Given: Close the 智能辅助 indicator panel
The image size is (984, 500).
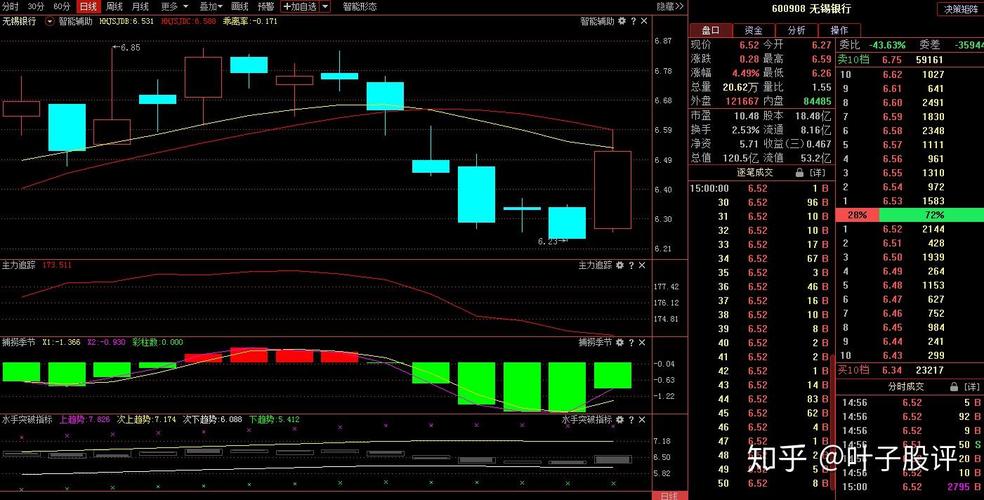Looking at the screenshot, I should coord(644,21).
